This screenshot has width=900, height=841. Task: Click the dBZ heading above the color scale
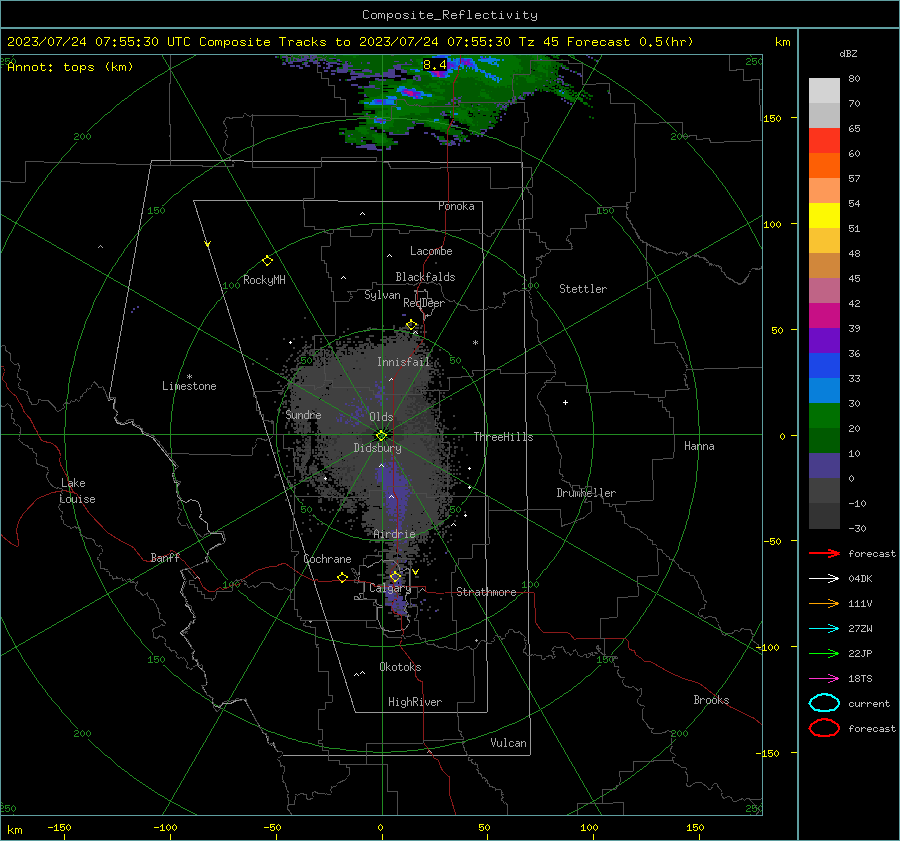pos(848,53)
